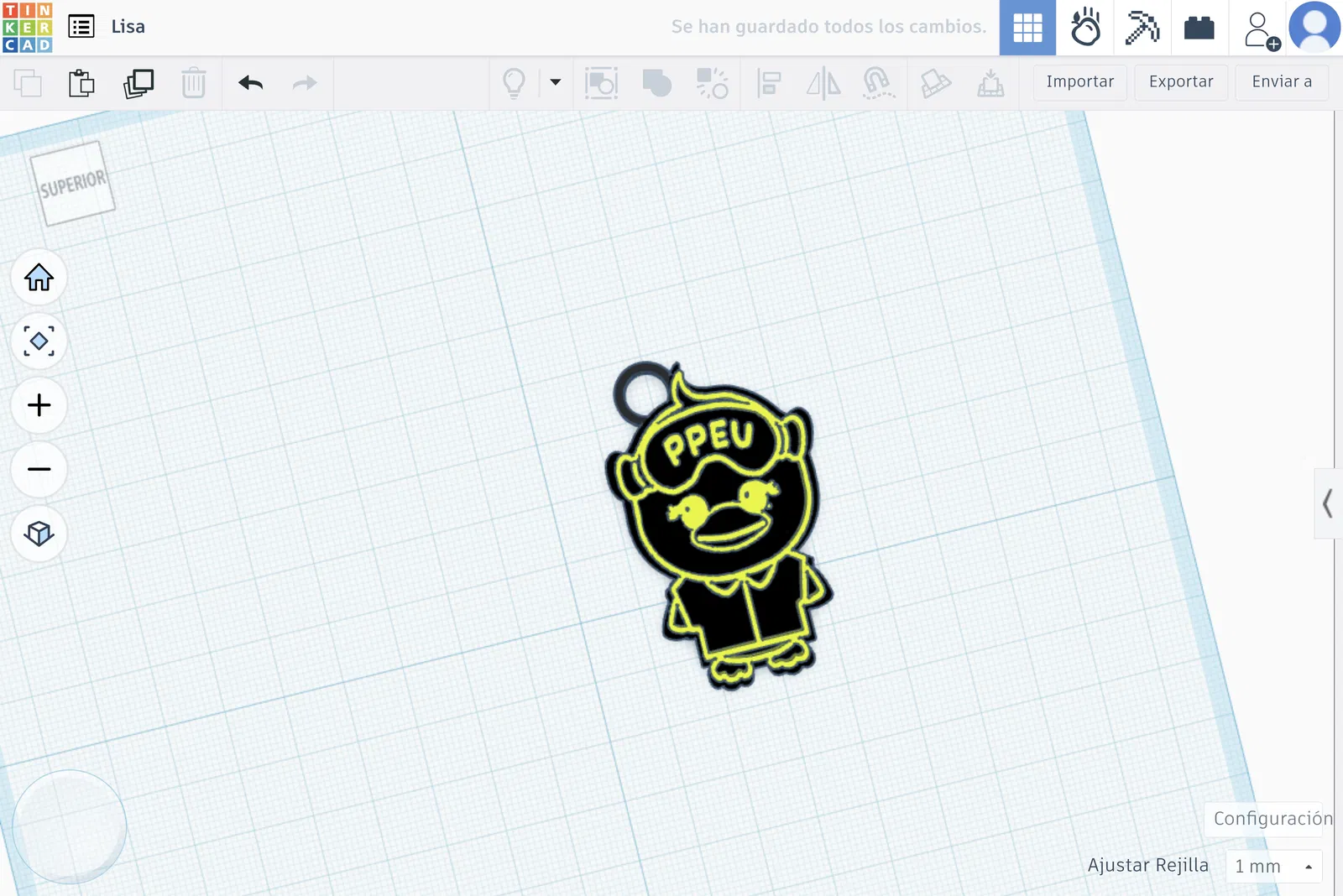Click the Align tool icon
The height and width of the screenshot is (896, 1343).
coord(769,83)
